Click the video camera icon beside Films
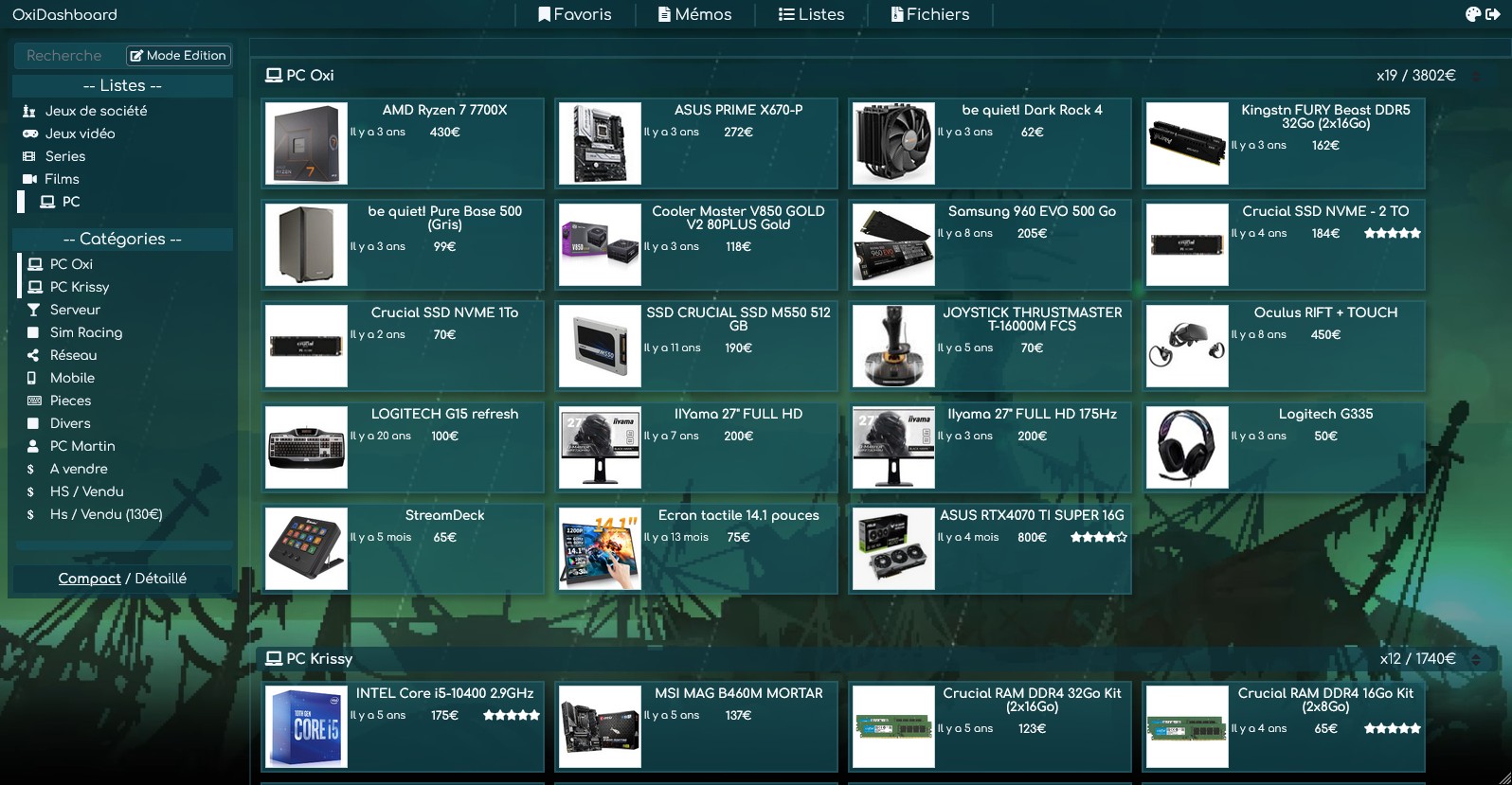The height and width of the screenshot is (785, 1512). pos(30,179)
